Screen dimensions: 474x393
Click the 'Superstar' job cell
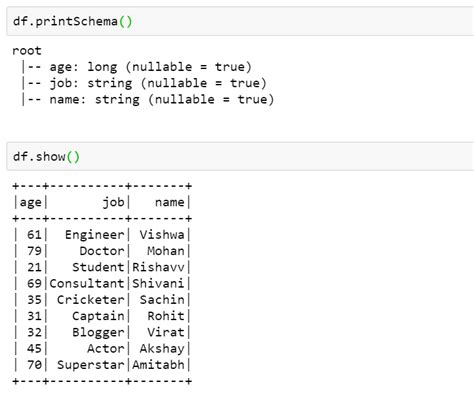click(91, 365)
